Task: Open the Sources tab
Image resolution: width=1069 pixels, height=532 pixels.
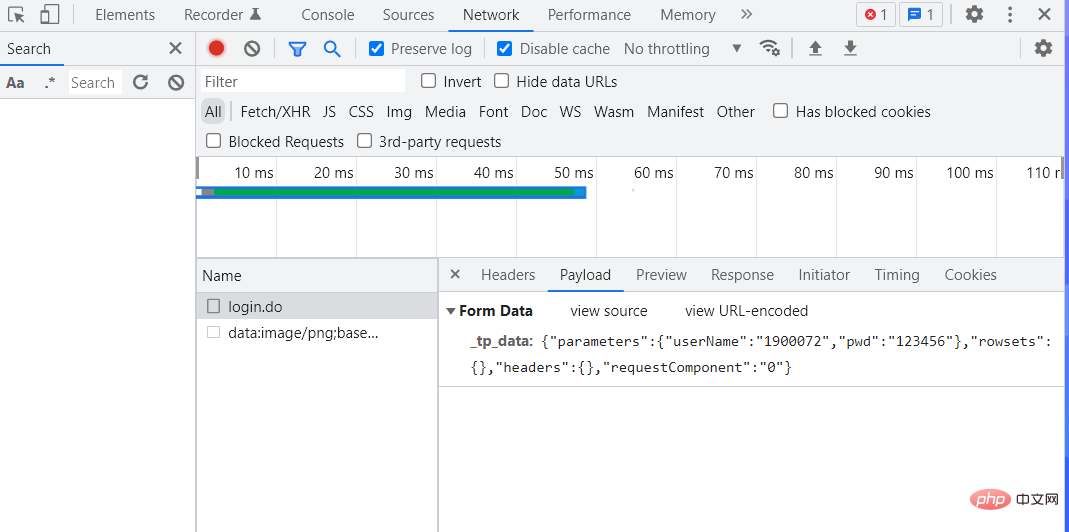Action: tap(408, 14)
